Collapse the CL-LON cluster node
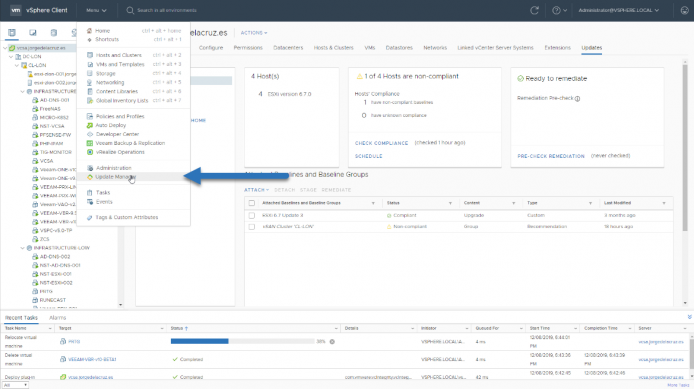The height and width of the screenshot is (389, 694). click(x=17, y=65)
